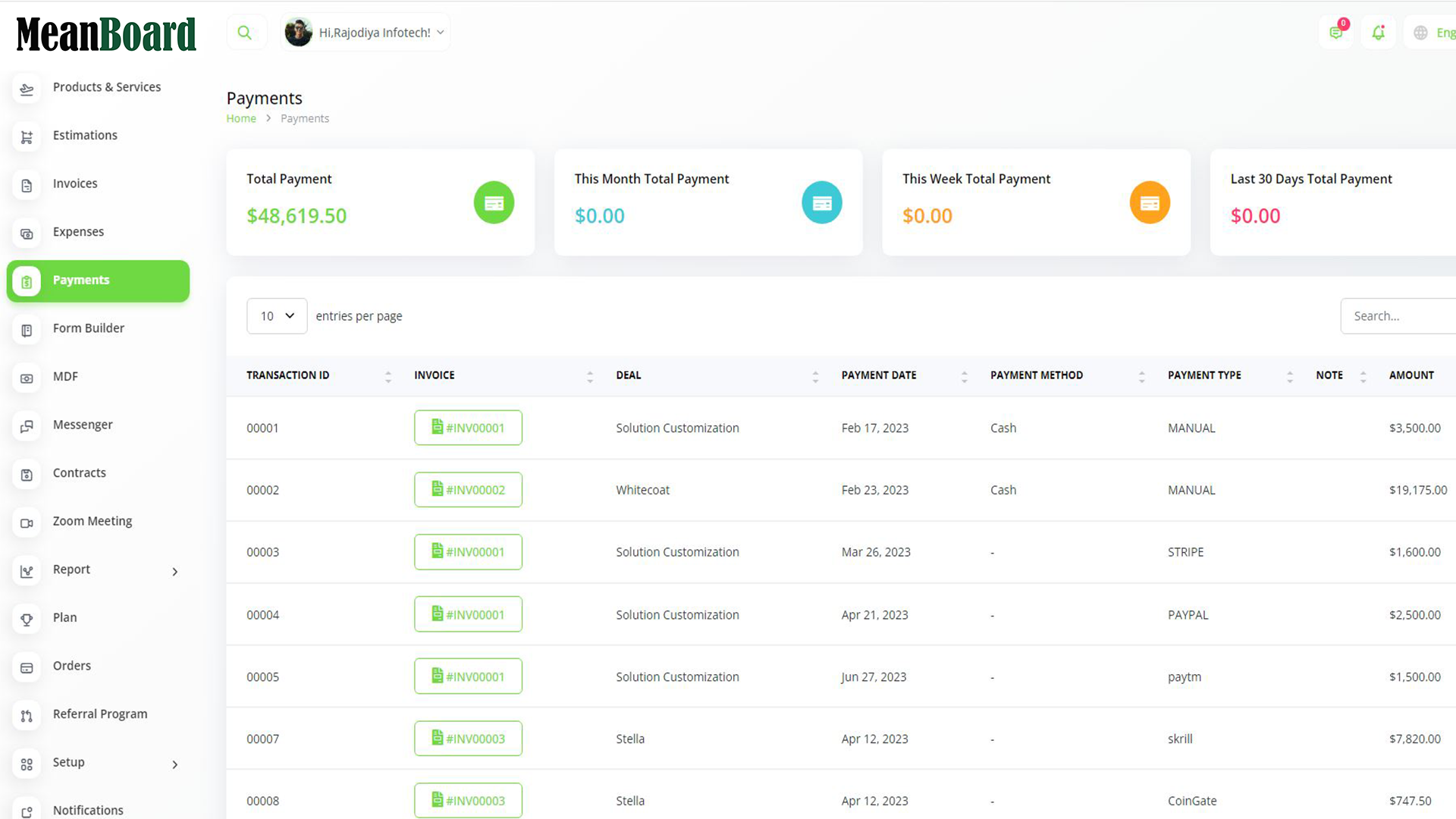Open the chat messages icon with badge
This screenshot has width=1456, height=819.
click(1336, 33)
